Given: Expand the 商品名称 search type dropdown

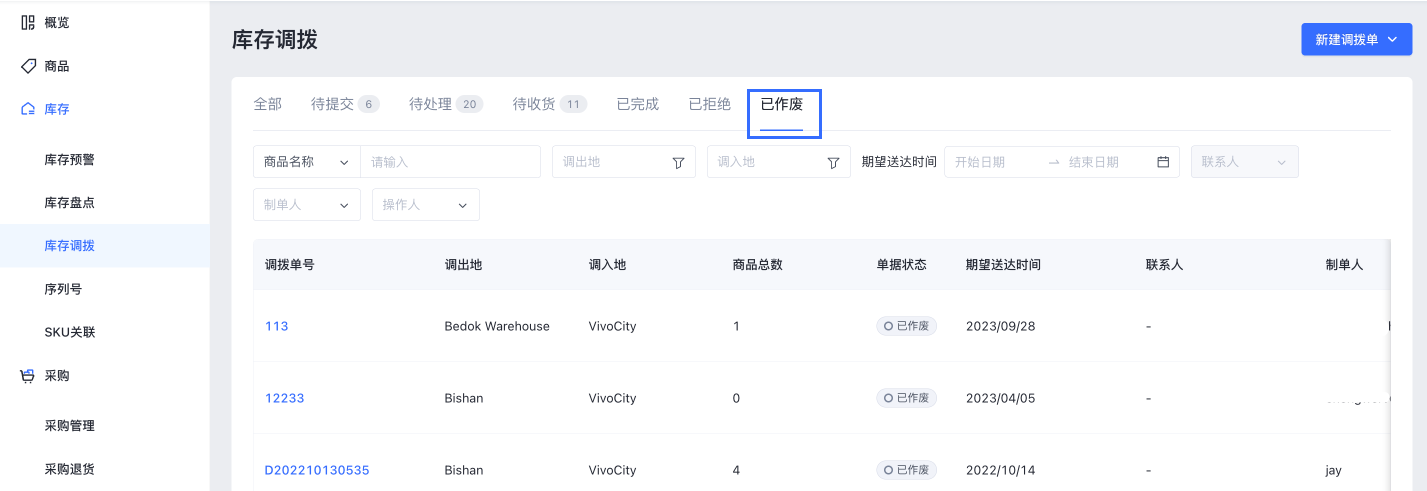Looking at the screenshot, I should [x=307, y=162].
